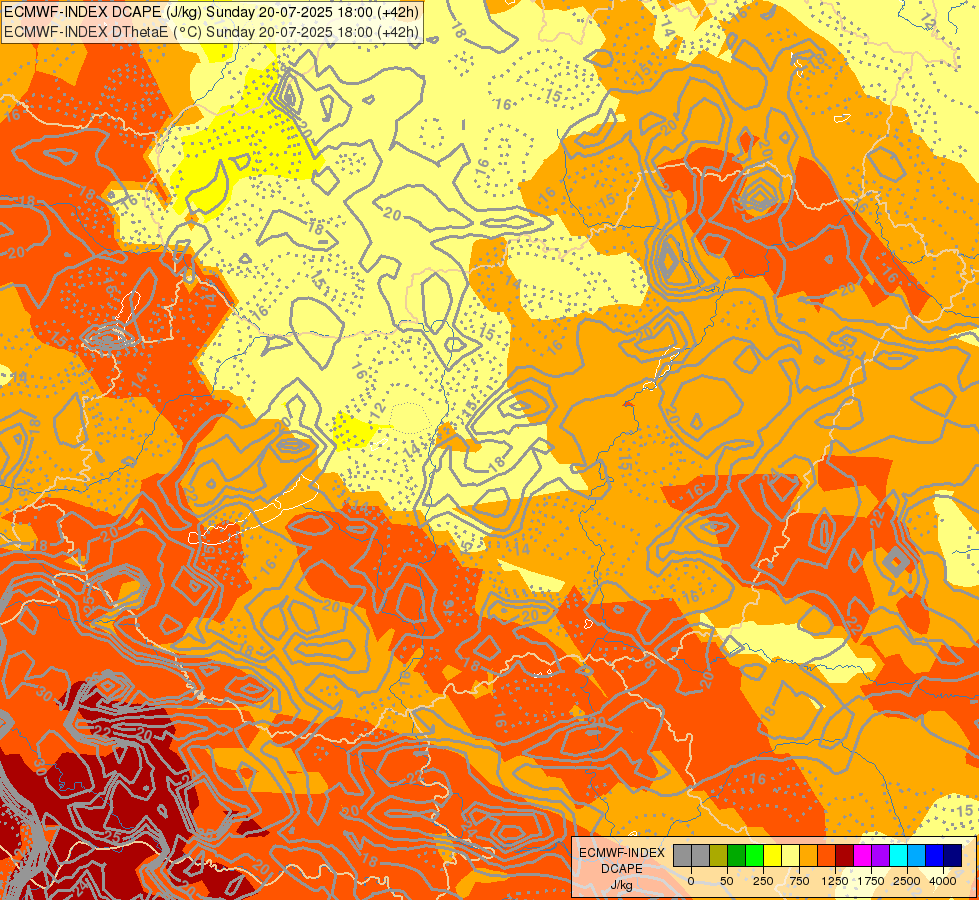Viewport: 979px width, 900px height.
Task: Choose the red-orange legend swatch
Action: click(827, 855)
